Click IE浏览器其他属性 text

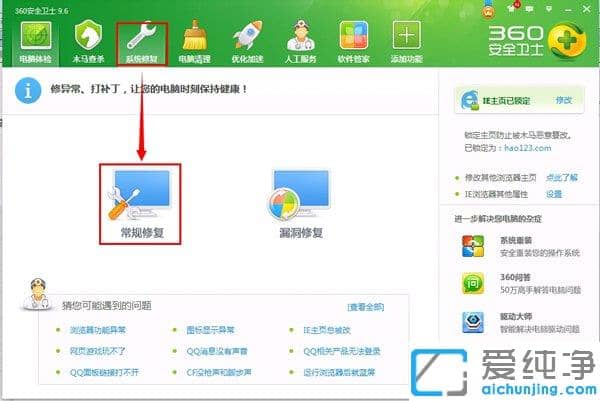(x=496, y=194)
